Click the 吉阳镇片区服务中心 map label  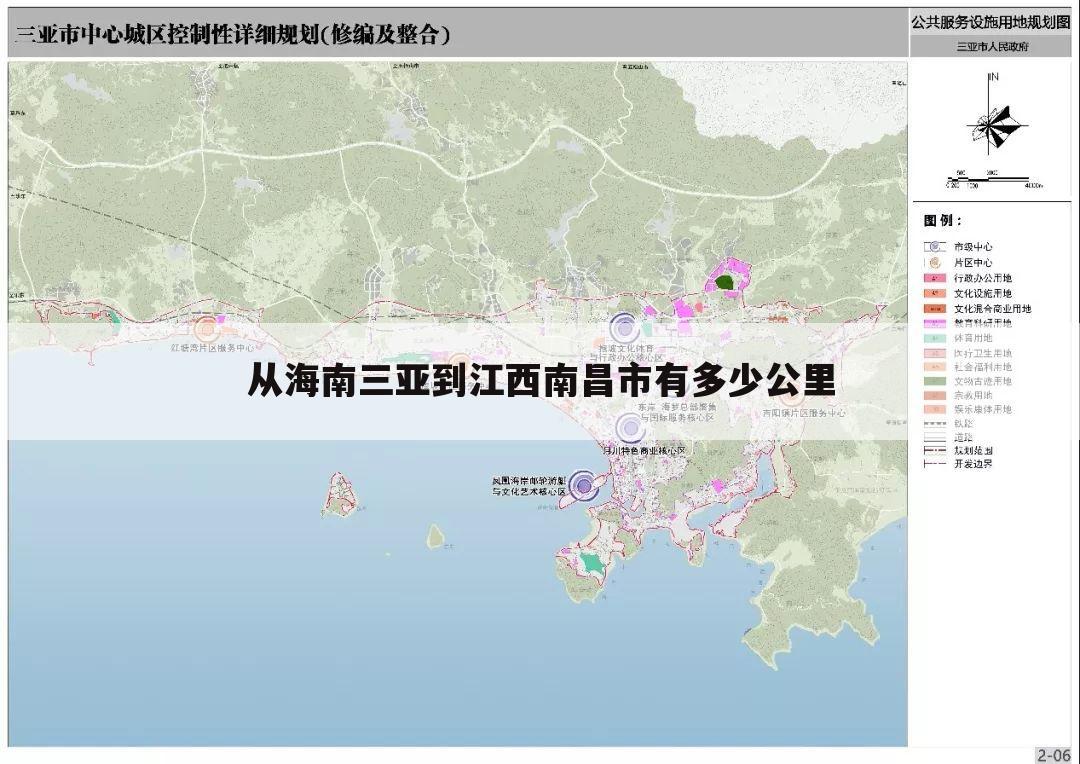[x=803, y=413]
